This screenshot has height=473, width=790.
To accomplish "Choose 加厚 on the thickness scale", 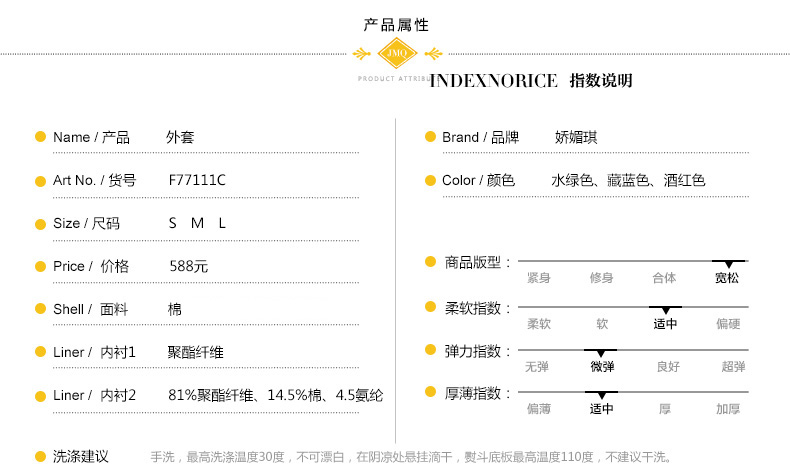I will 728,409.
